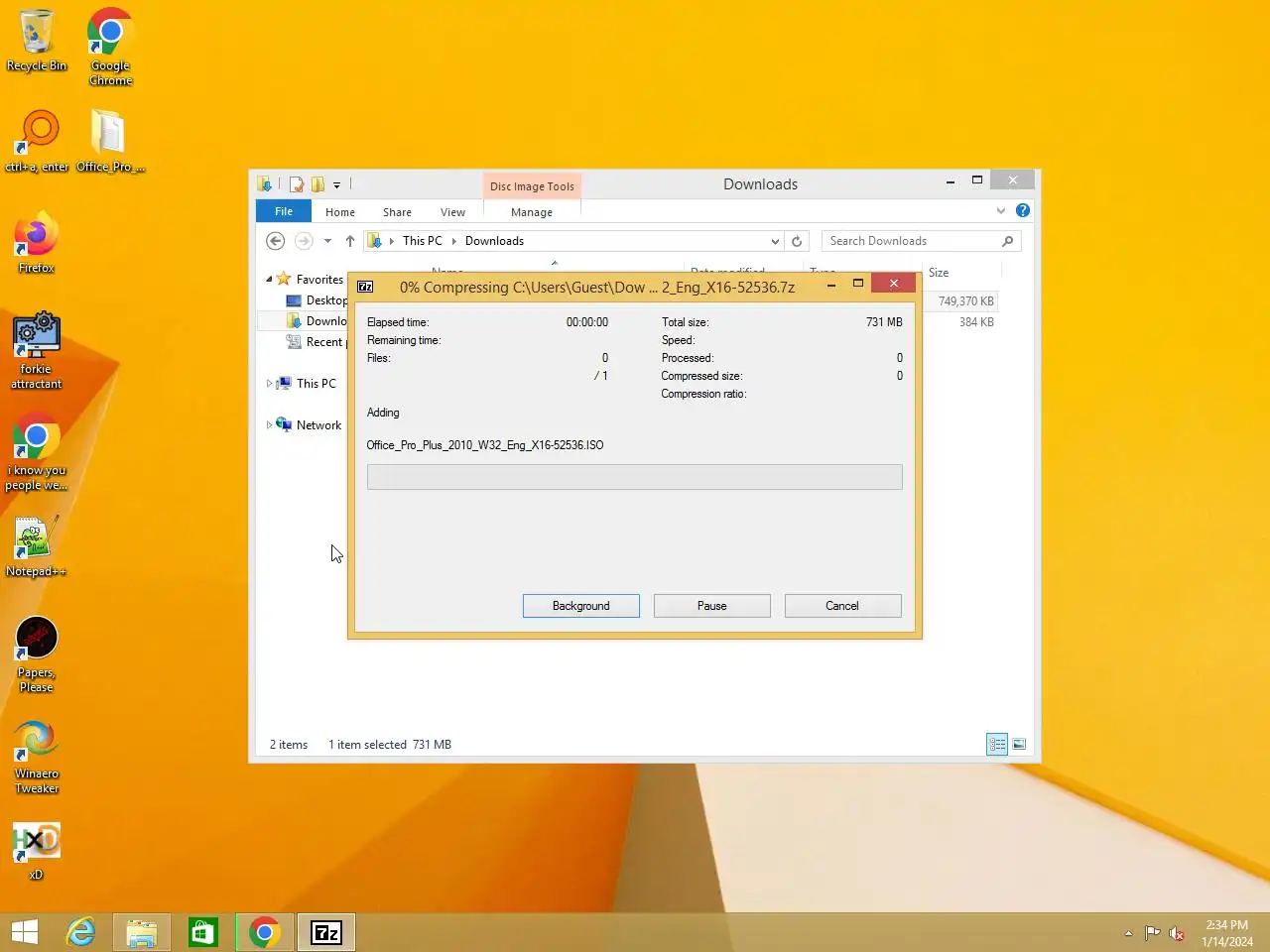
Task: Select the Winaero Tweaker desktop shortcut
Action: tap(37, 757)
